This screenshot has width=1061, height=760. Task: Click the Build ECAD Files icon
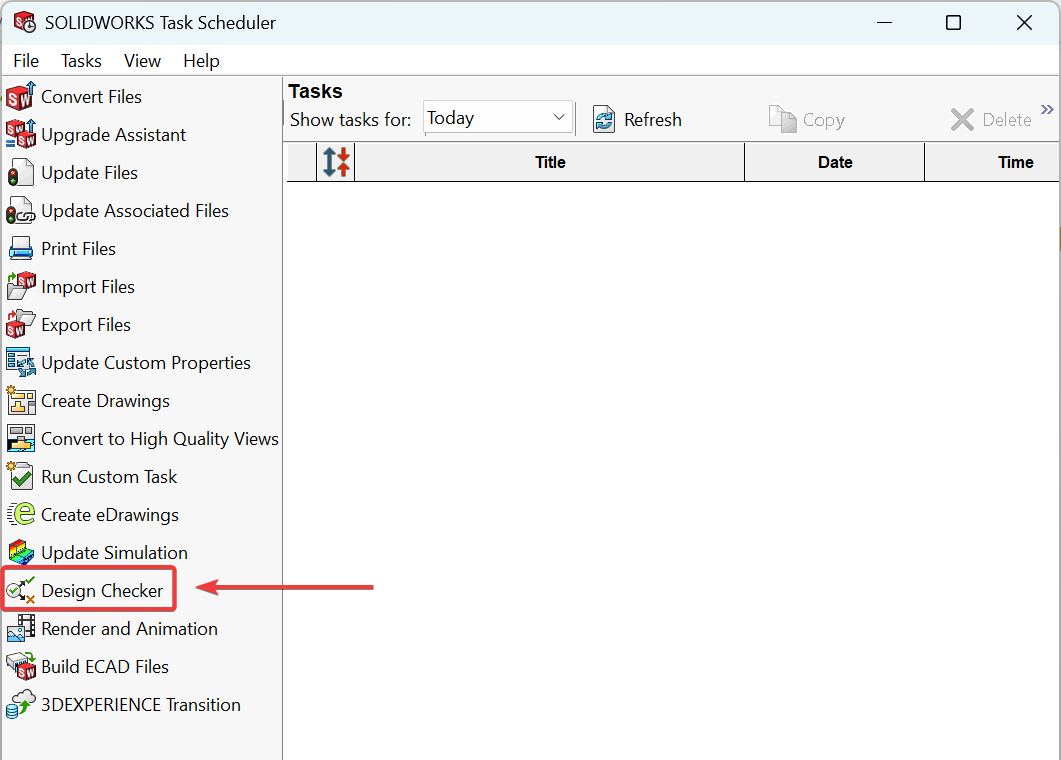[21, 667]
